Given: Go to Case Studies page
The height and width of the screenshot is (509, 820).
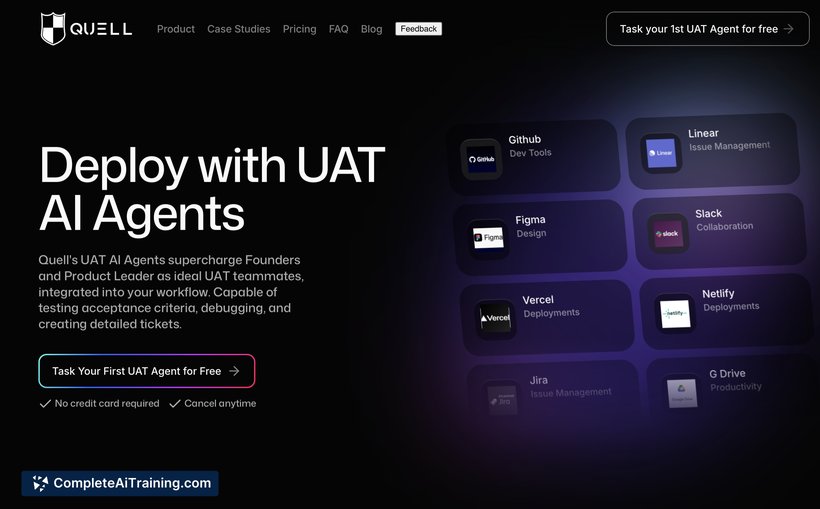Looking at the screenshot, I should coord(238,29).
